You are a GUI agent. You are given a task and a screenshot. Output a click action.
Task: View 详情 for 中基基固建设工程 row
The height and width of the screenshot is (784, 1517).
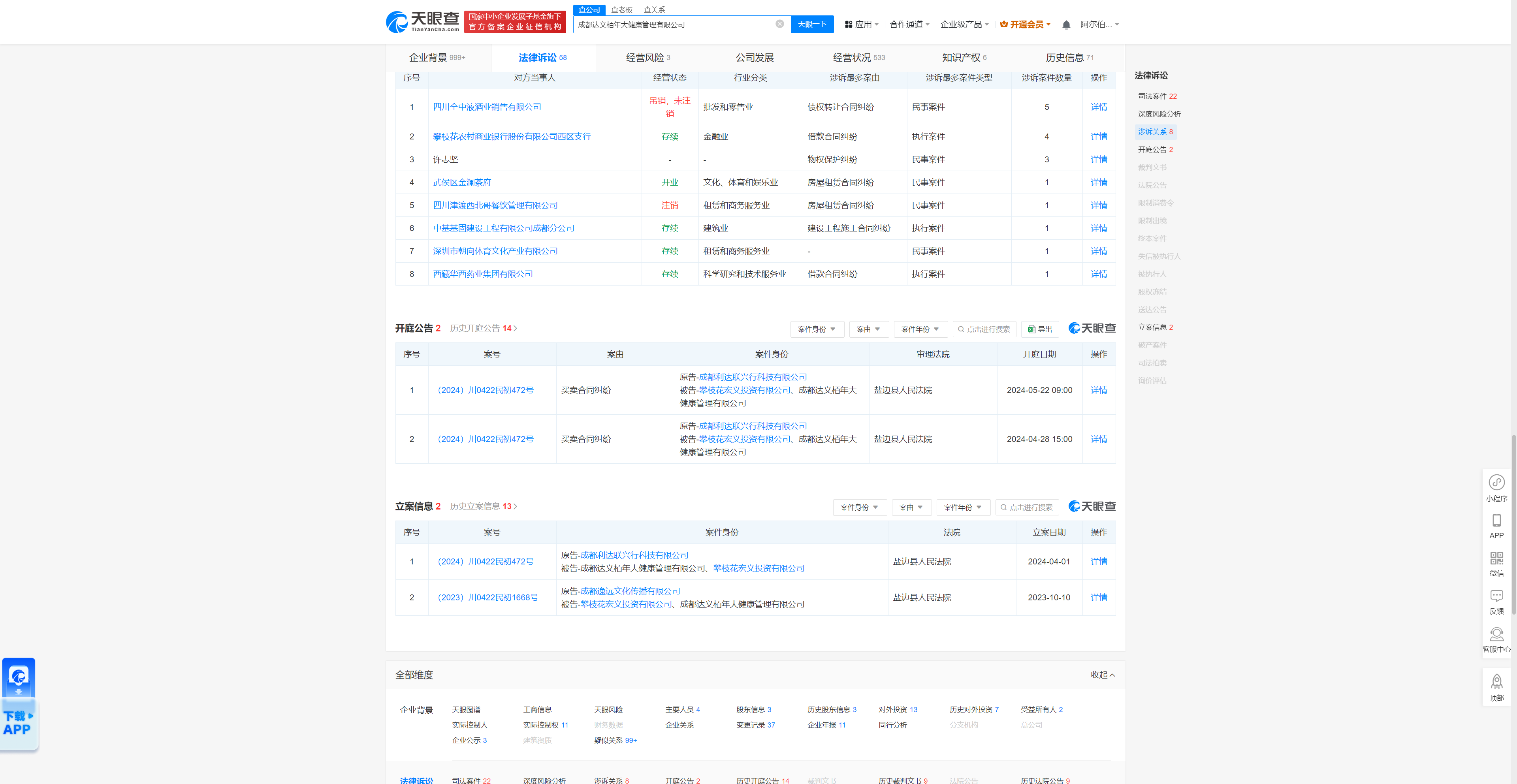click(x=1098, y=228)
